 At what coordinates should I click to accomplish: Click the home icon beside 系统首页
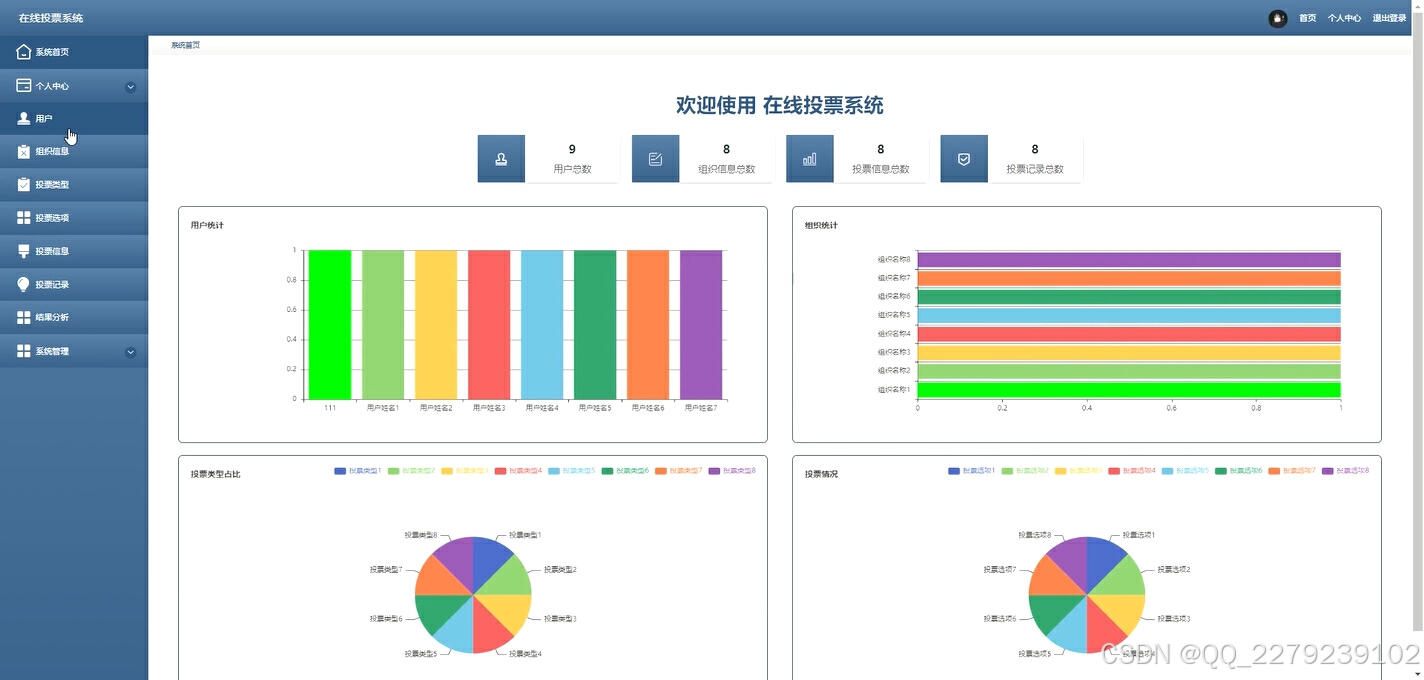[22, 51]
